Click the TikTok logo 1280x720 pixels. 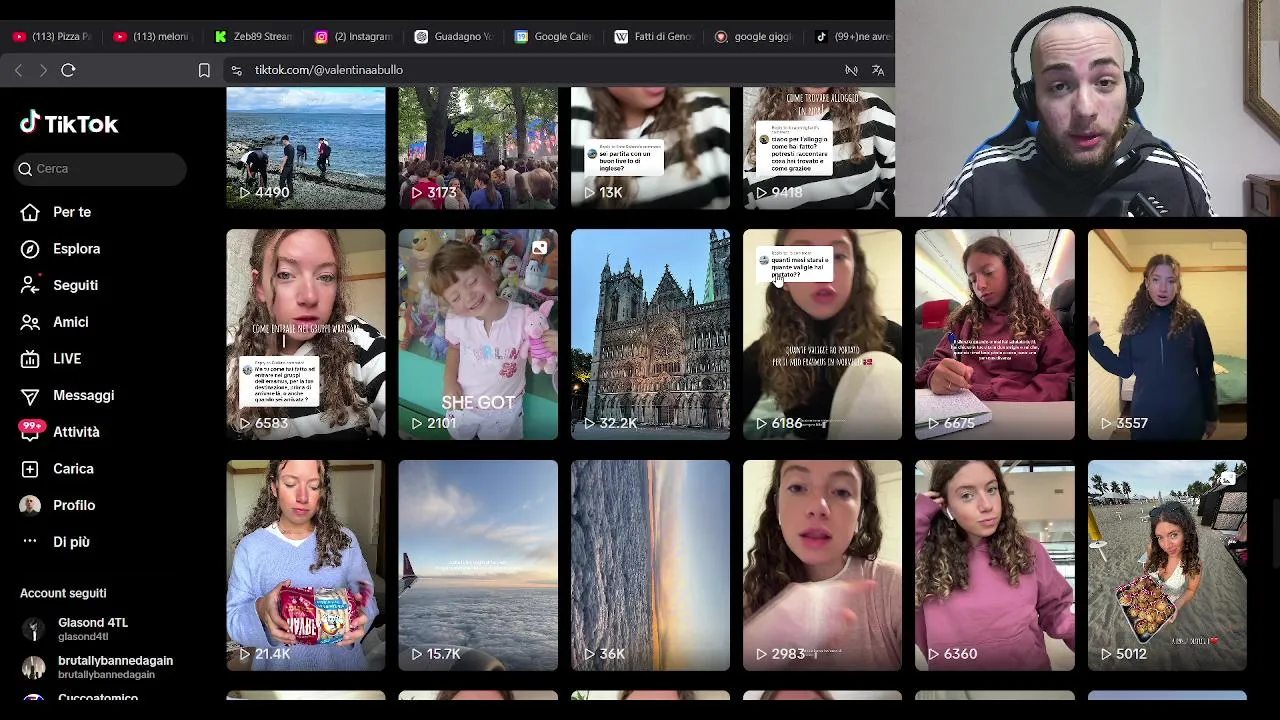(x=69, y=123)
